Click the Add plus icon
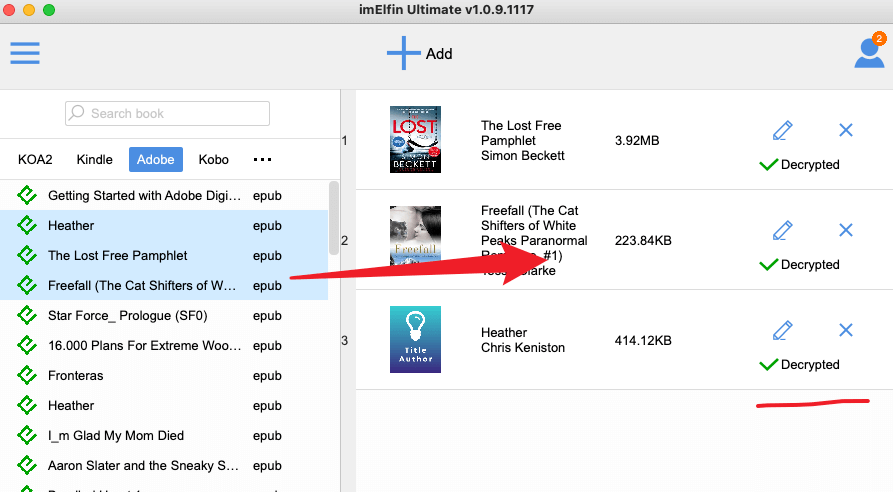The width and height of the screenshot is (893, 492). click(403, 53)
